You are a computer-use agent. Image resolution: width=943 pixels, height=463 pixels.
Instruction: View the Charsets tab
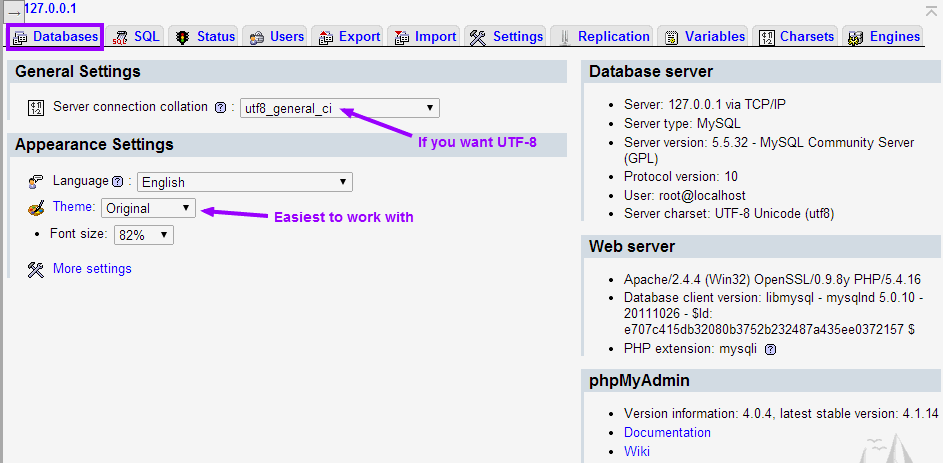click(796, 37)
